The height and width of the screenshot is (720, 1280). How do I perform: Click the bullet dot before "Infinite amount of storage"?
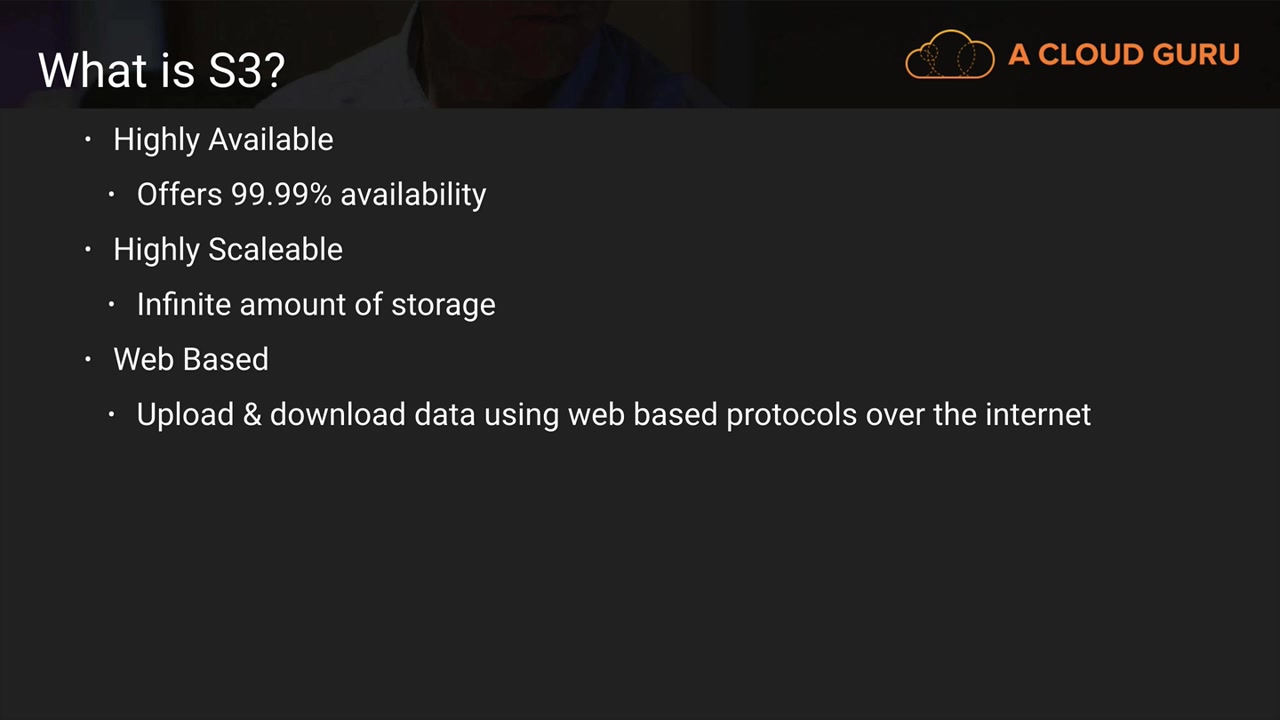(112, 304)
